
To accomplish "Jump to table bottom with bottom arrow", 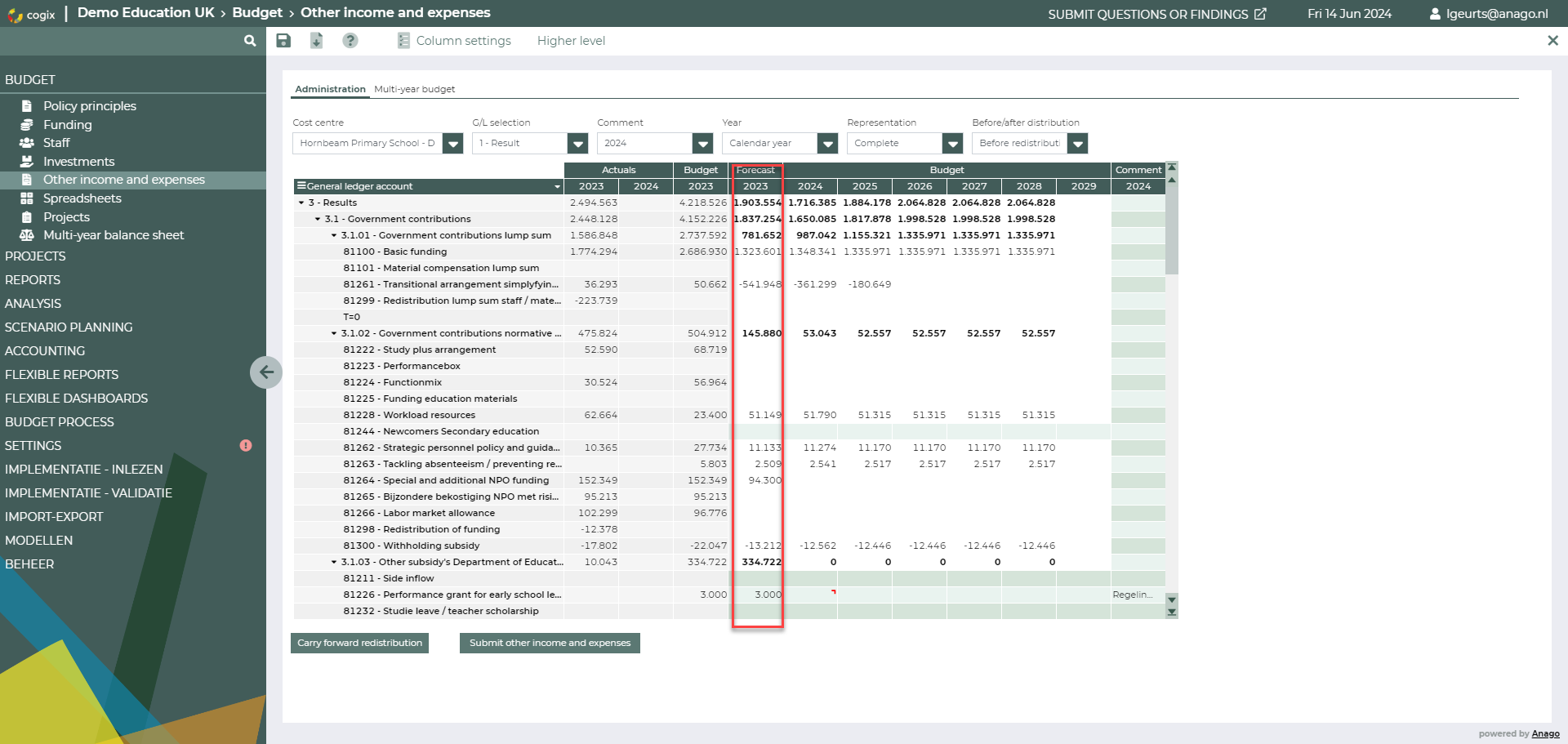I will pyautogui.click(x=1172, y=612).
